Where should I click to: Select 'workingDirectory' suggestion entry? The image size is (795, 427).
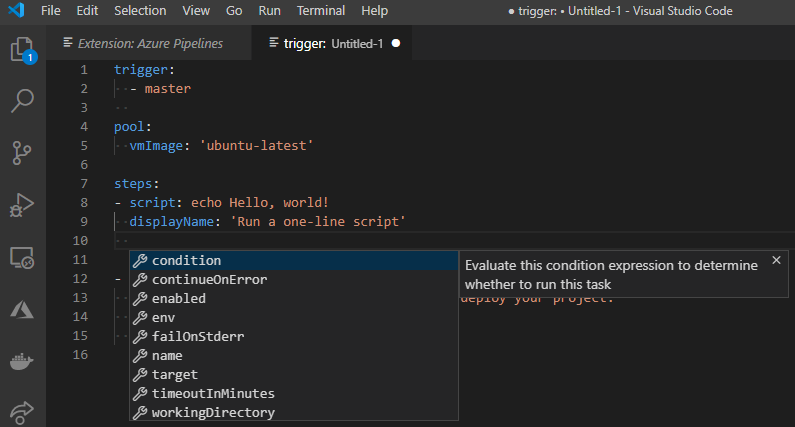[x=213, y=412]
